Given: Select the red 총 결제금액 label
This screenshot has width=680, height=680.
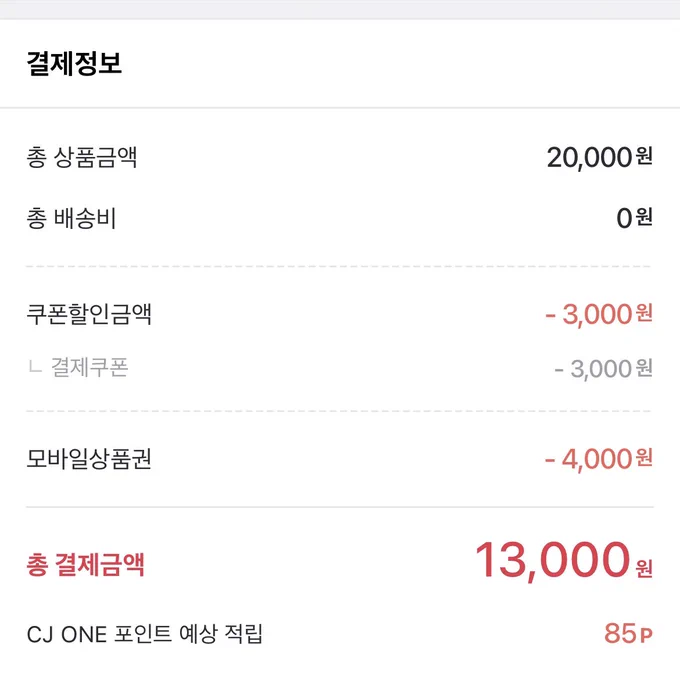Looking at the screenshot, I should tap(85, 564).
